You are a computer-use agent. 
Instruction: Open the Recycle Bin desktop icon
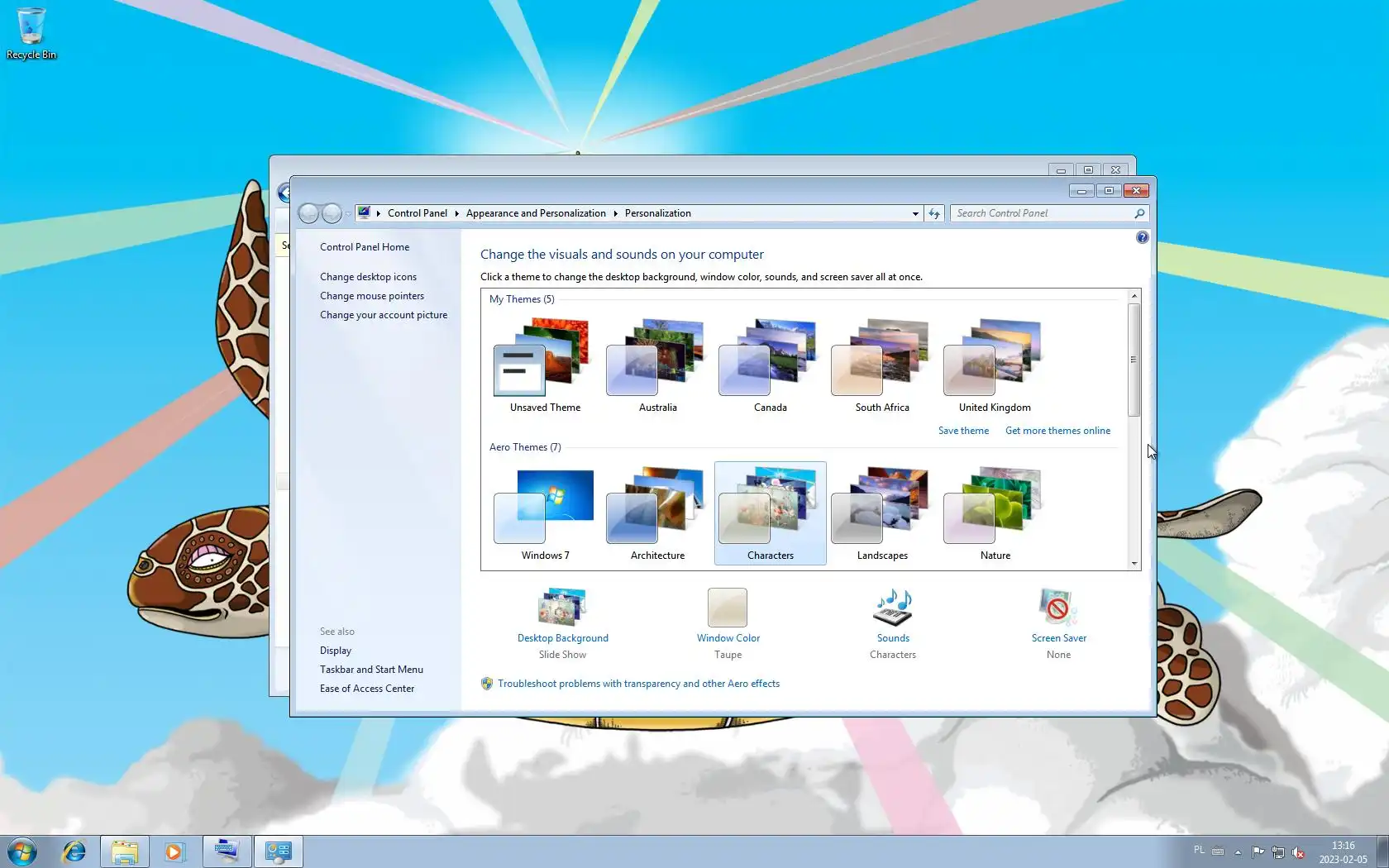coord(31,33)
